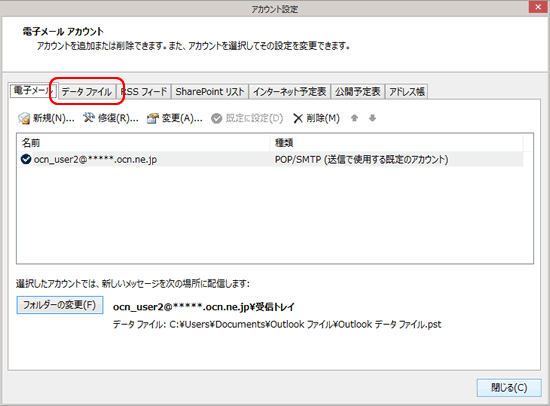Image resolution: width=550 pixels, height=406 pixels.
Task: Open the SharePoint リスト tab
Action: [210, 92]
